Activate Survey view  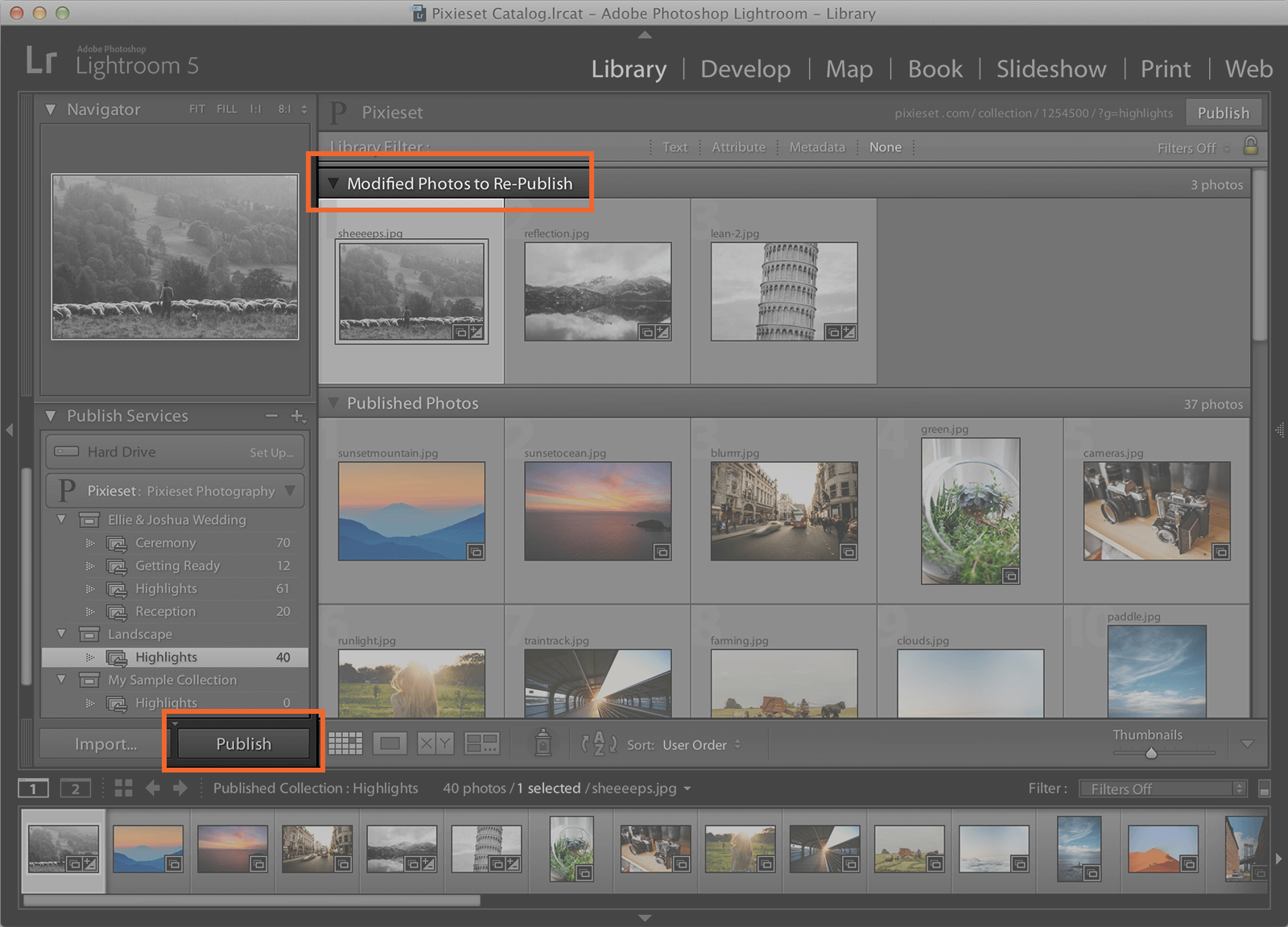[x=483, y=744]
